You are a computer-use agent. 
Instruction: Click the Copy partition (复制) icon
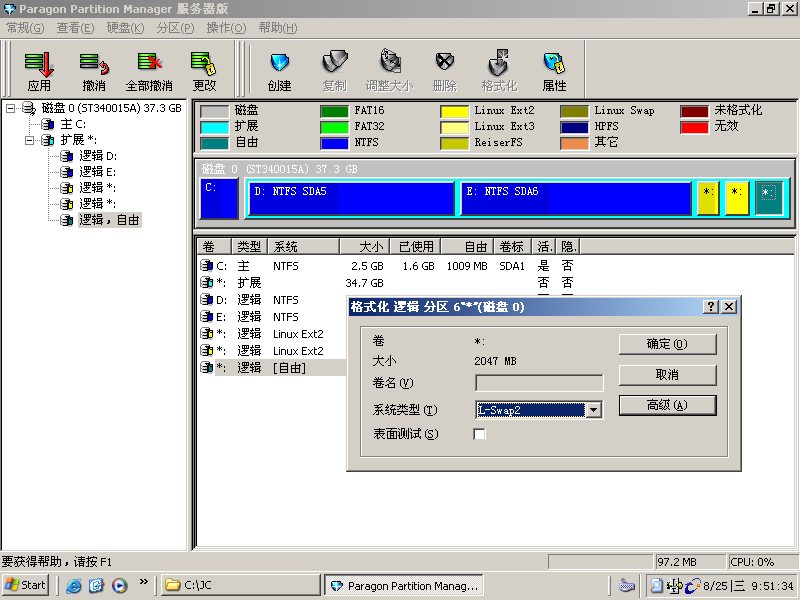335,70
